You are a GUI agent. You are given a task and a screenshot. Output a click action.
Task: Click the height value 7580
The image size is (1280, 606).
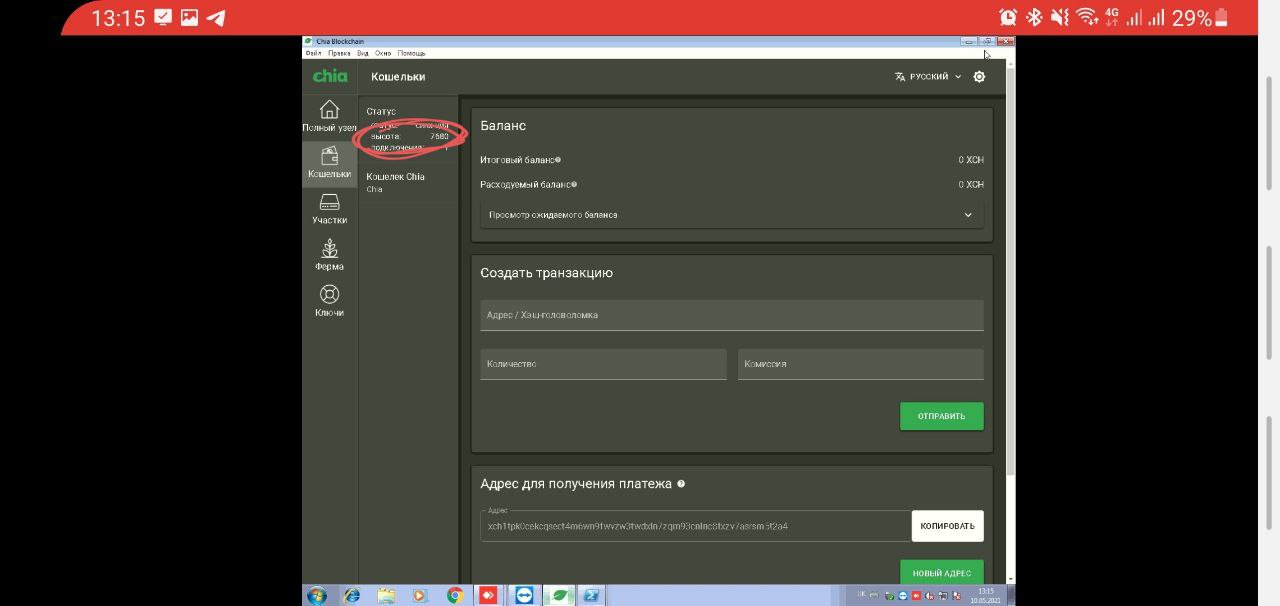(x=439, y=136)
